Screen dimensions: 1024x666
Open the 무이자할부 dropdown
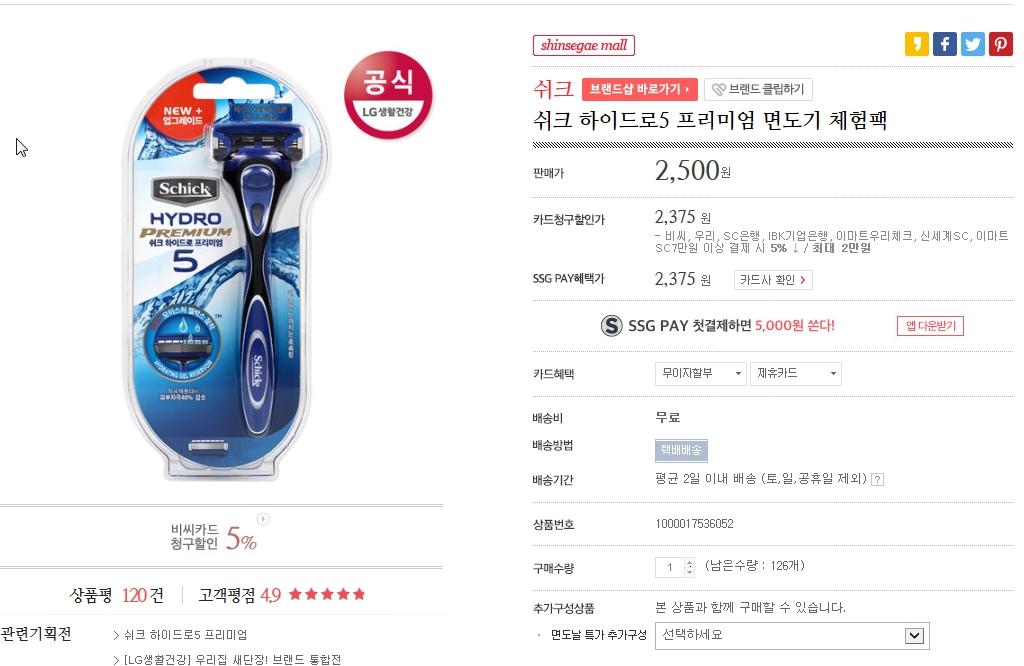click(x=700, y=373)
